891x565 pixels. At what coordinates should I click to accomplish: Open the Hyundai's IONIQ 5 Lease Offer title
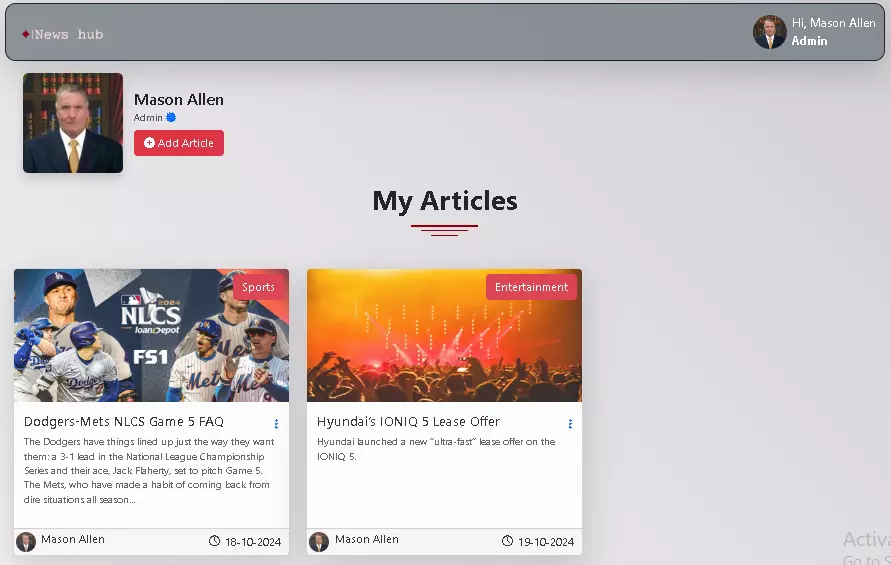409,421
